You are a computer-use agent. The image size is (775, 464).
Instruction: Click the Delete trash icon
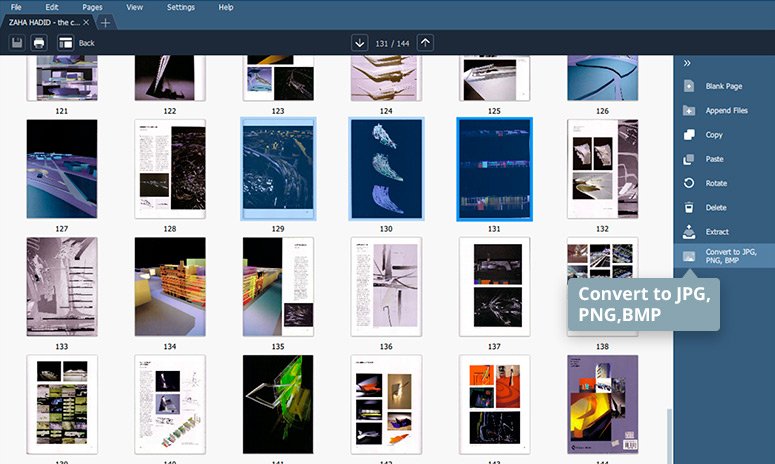pyautogui.click(x=689, y=207)
